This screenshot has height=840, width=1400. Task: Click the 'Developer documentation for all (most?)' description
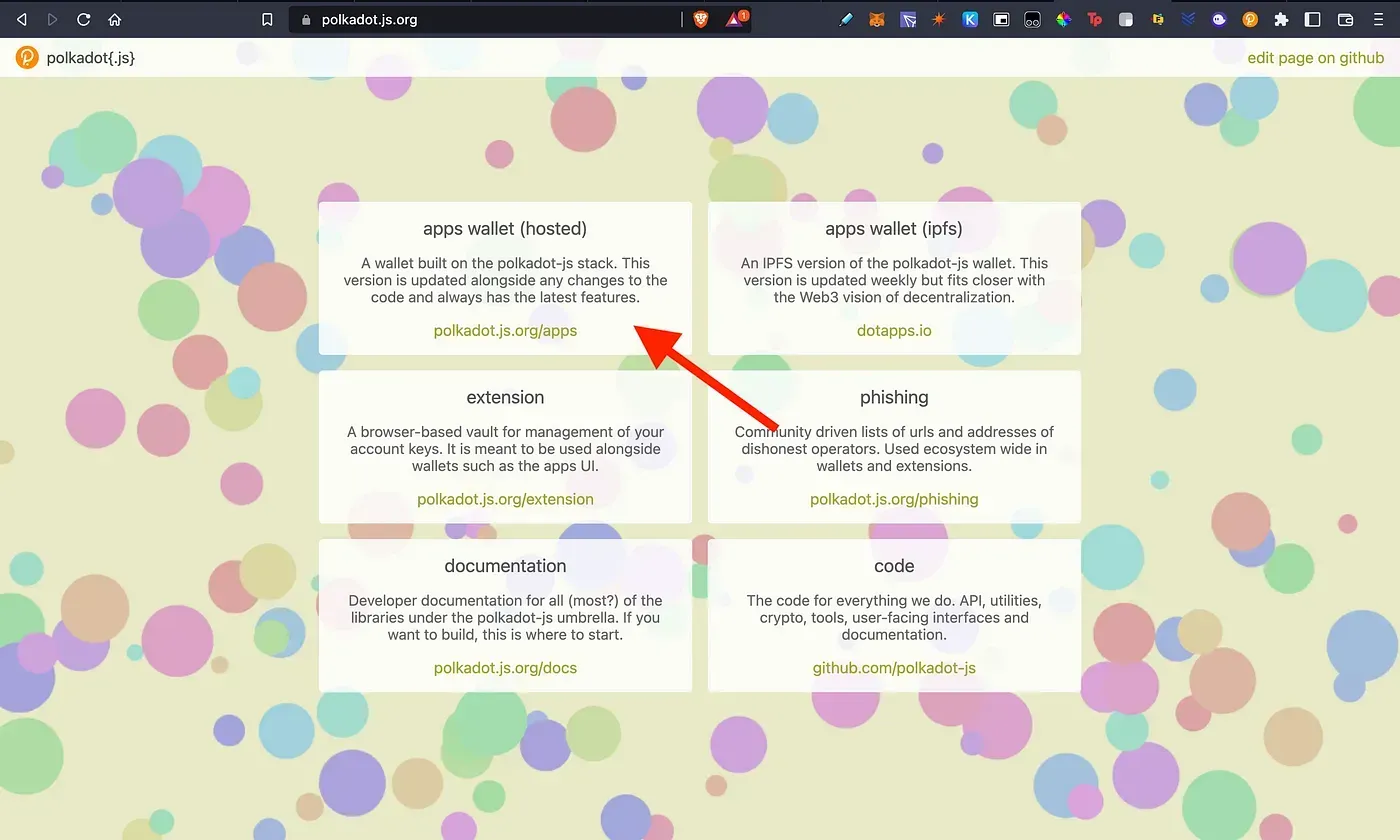coord(505,618)
